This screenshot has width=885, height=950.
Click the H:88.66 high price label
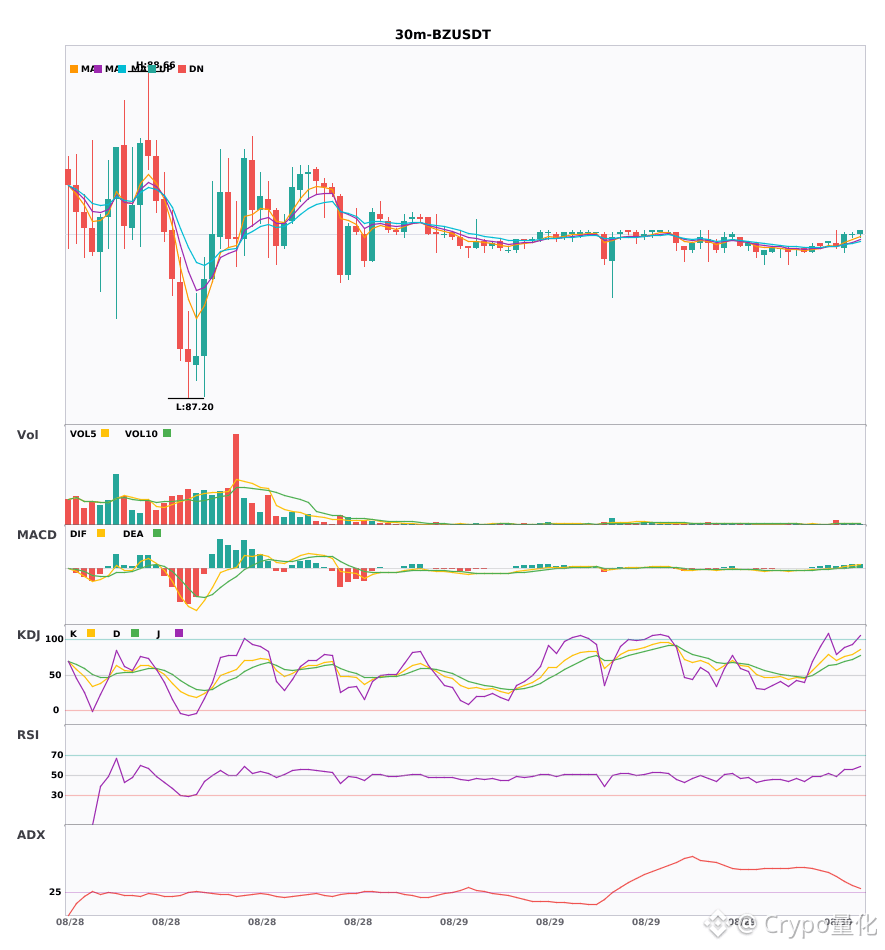(156, 65)
